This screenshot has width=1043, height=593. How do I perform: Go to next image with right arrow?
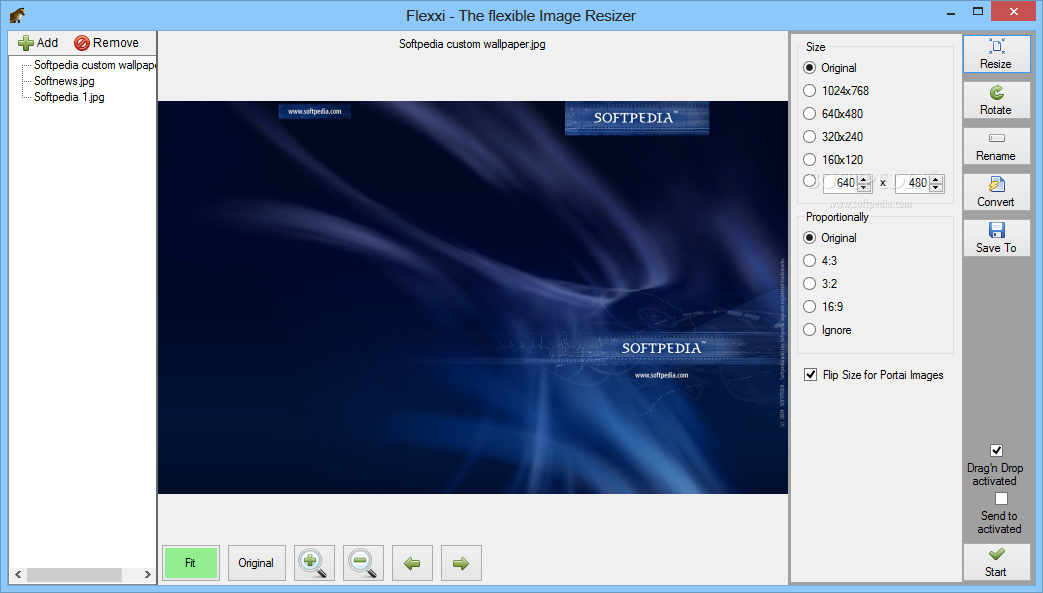[461, 563]
